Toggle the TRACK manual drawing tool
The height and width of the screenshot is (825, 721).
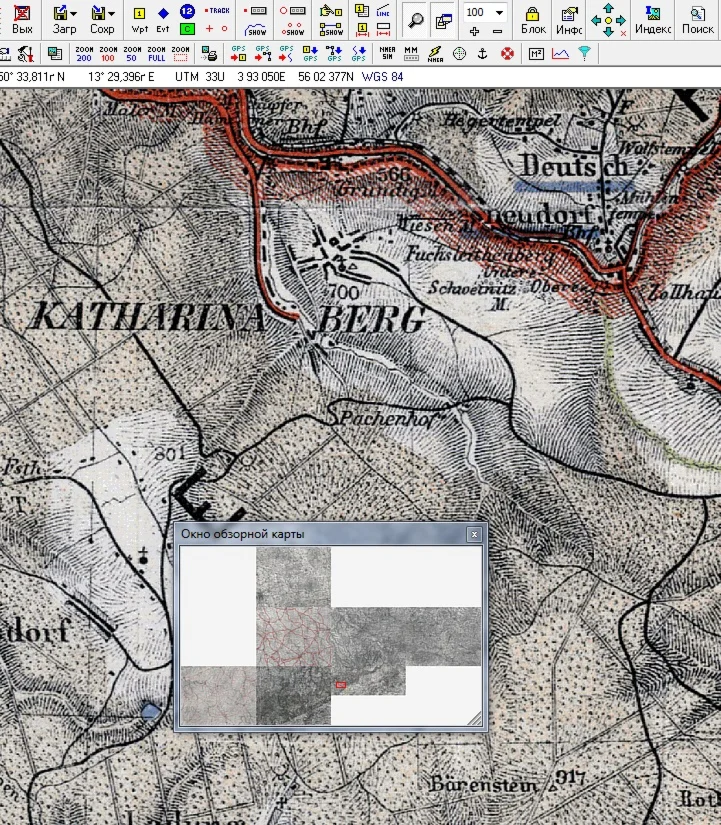(217, 11)
